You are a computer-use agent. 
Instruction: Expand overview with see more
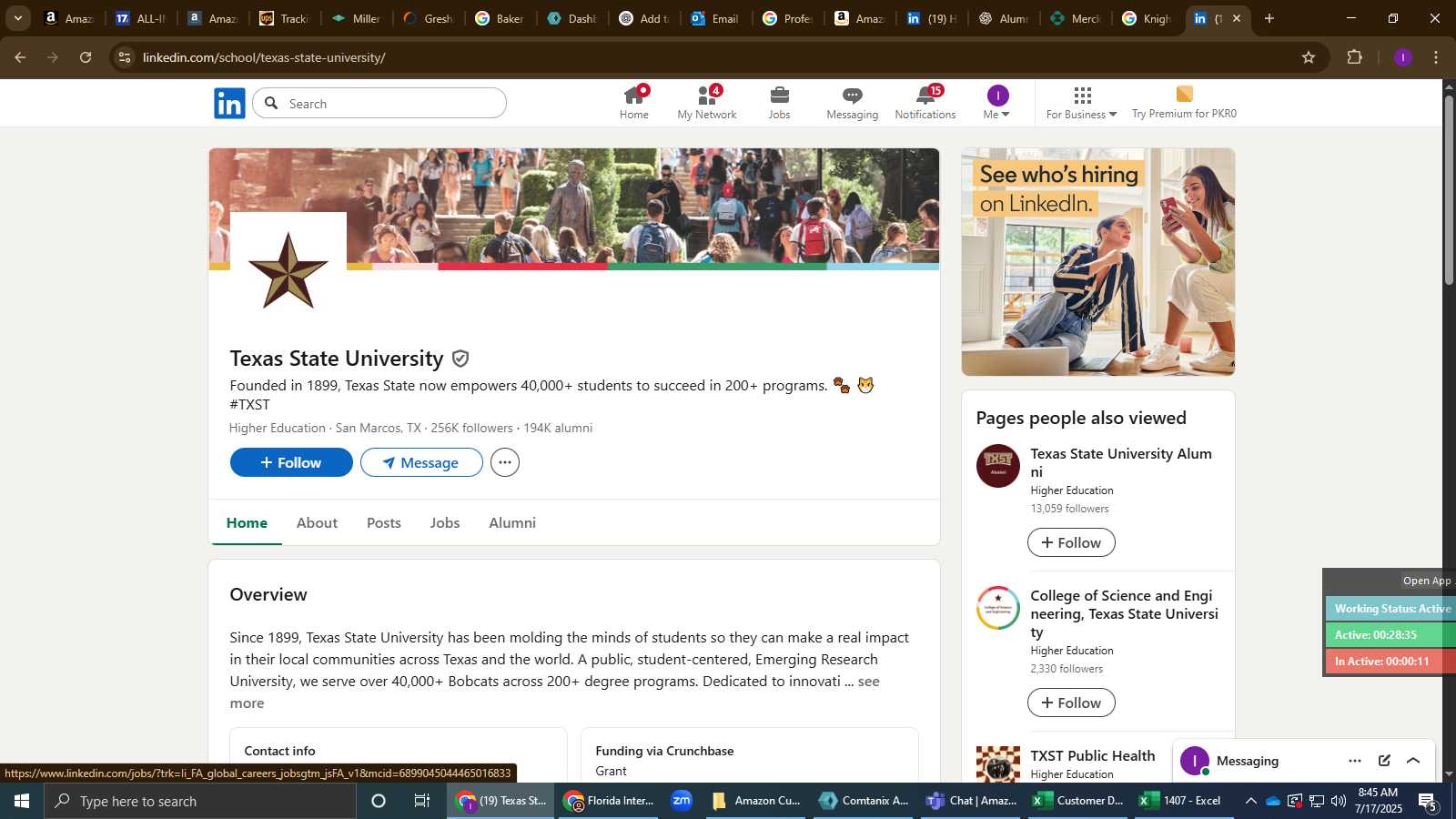pyautogui.click(x=868, y=682)
